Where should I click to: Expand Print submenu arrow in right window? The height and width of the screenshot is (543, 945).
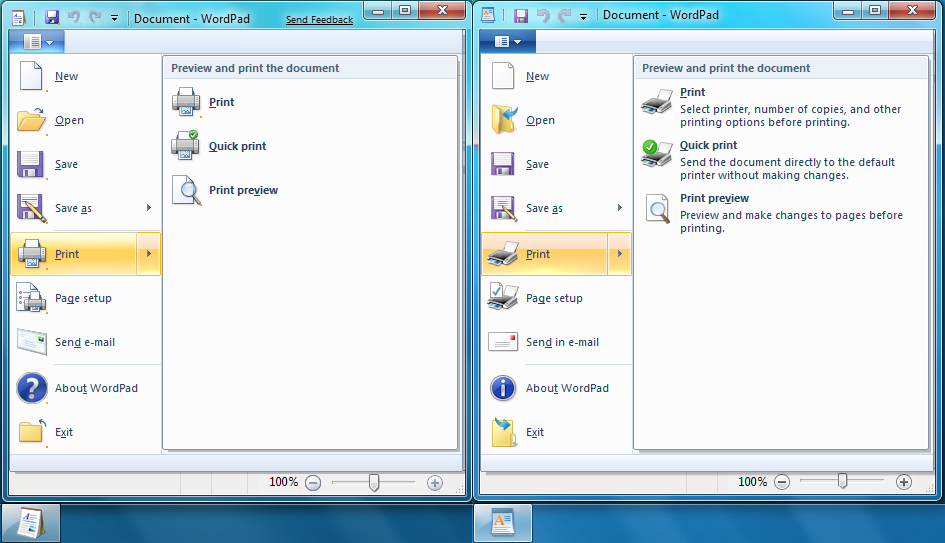pos(620,254)
